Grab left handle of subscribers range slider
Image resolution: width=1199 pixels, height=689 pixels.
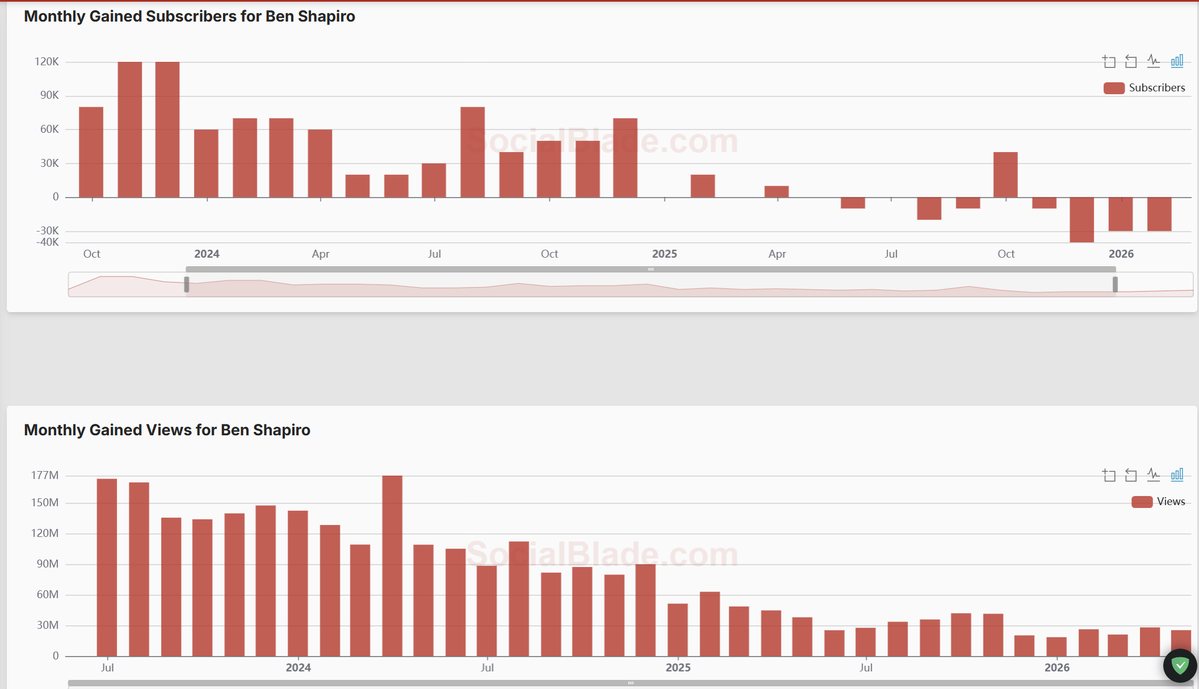[187, 284]
